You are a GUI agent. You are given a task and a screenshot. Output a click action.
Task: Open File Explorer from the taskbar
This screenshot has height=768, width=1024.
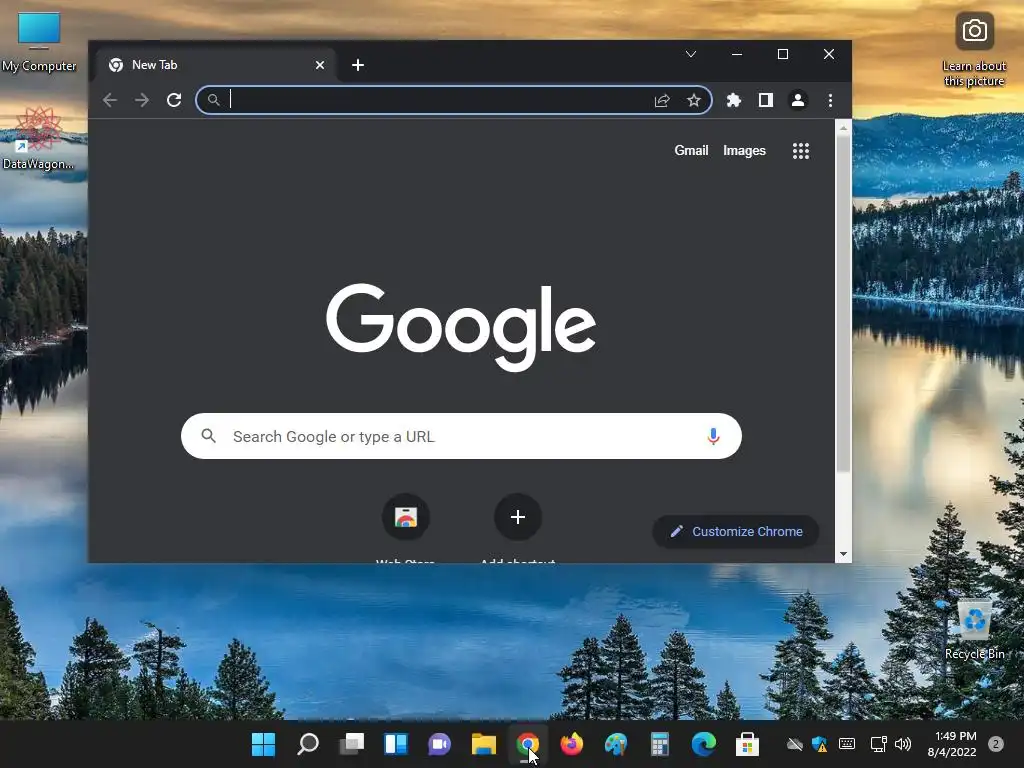pos(484,744)
